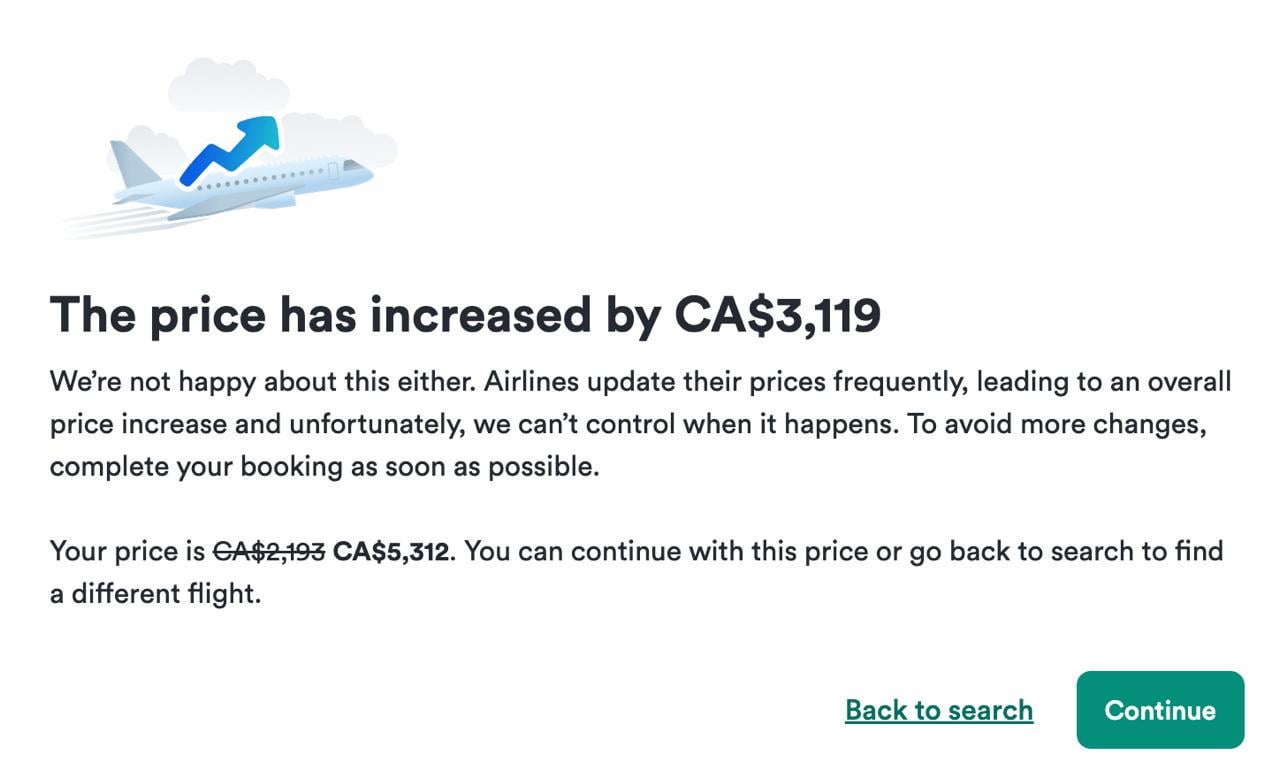
Task: Click the airplane tail fin
Action: [x=131, y=163]
